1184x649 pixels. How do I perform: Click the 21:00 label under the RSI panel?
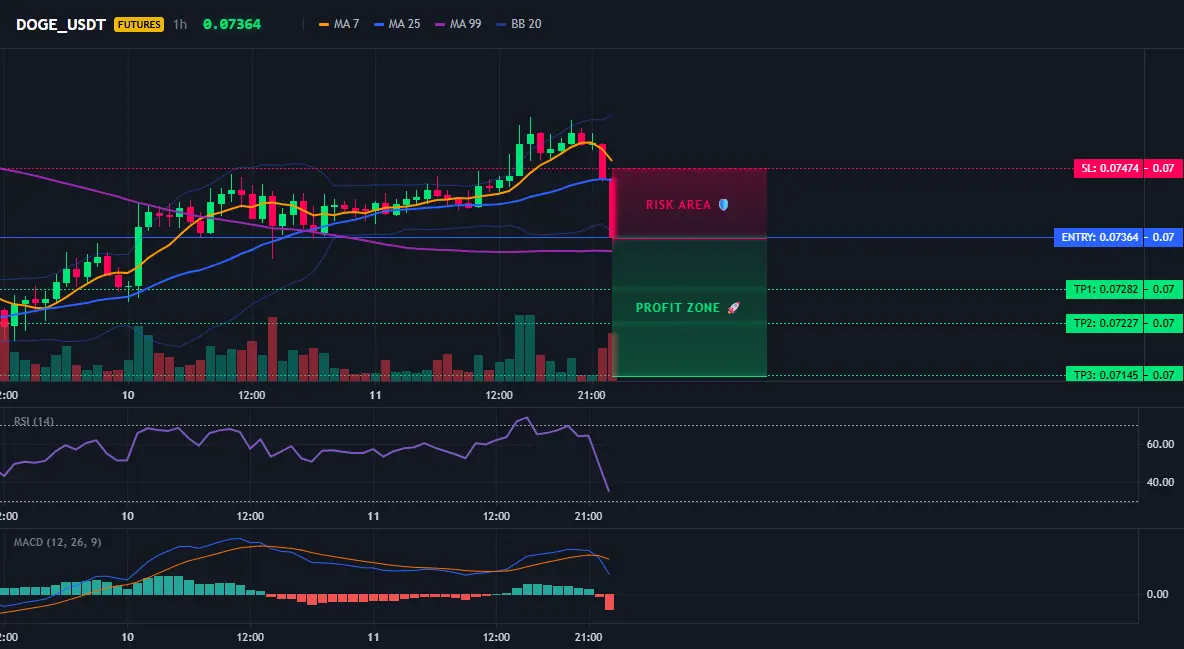pos(589,516)
